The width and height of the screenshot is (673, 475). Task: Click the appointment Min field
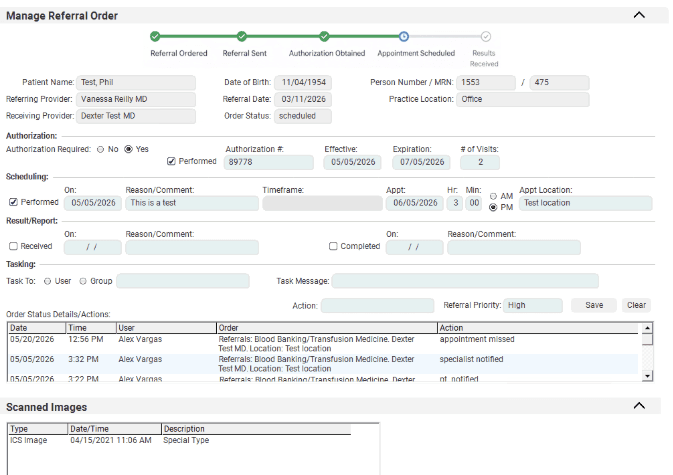tap(474, 203)
